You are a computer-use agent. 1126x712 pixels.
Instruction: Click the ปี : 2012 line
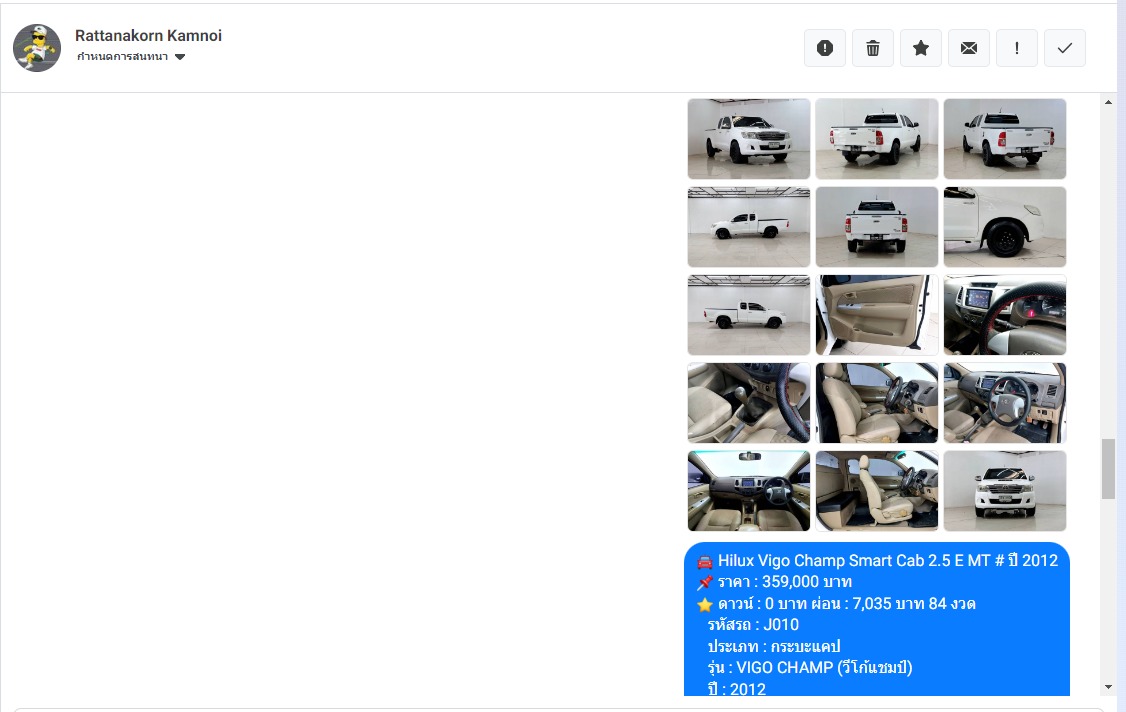[737, 688]
